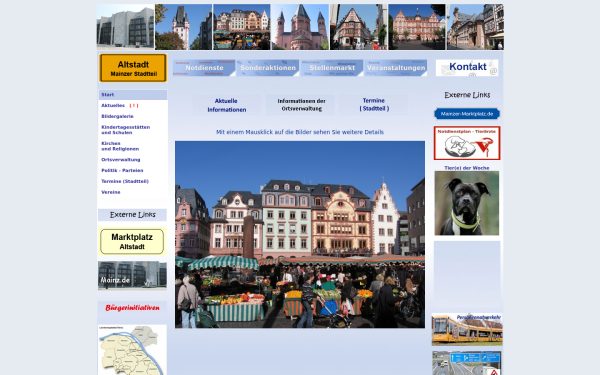600x375 pixels.
Task: Open Aktuelles in the left menu
Action: 113,105
